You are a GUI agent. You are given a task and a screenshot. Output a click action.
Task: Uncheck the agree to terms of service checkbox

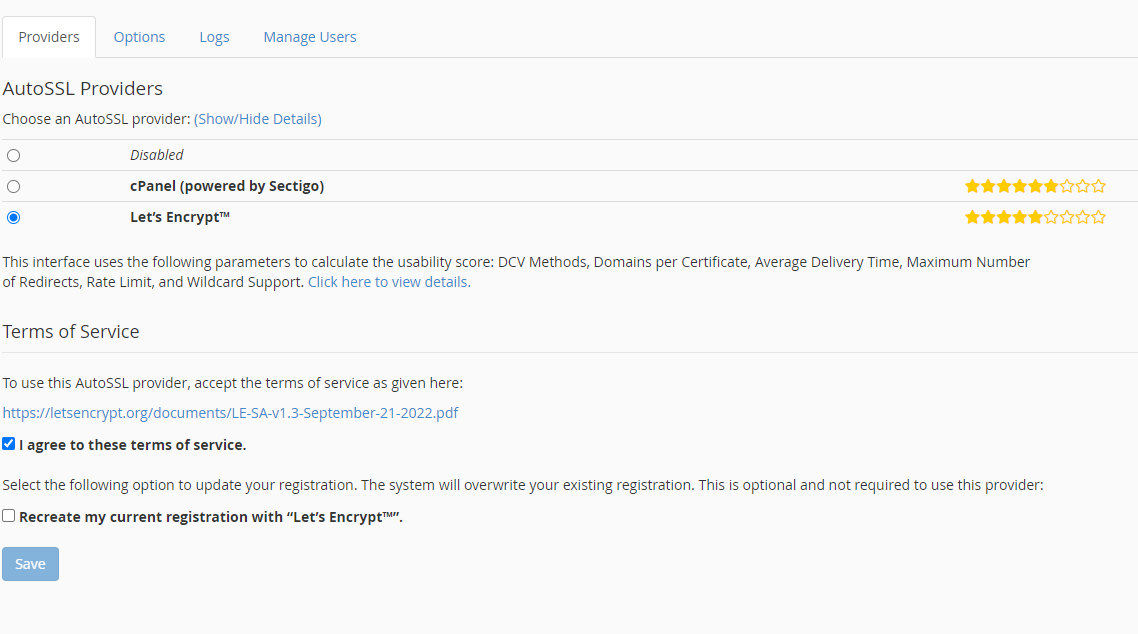click(x=9, y=444)
